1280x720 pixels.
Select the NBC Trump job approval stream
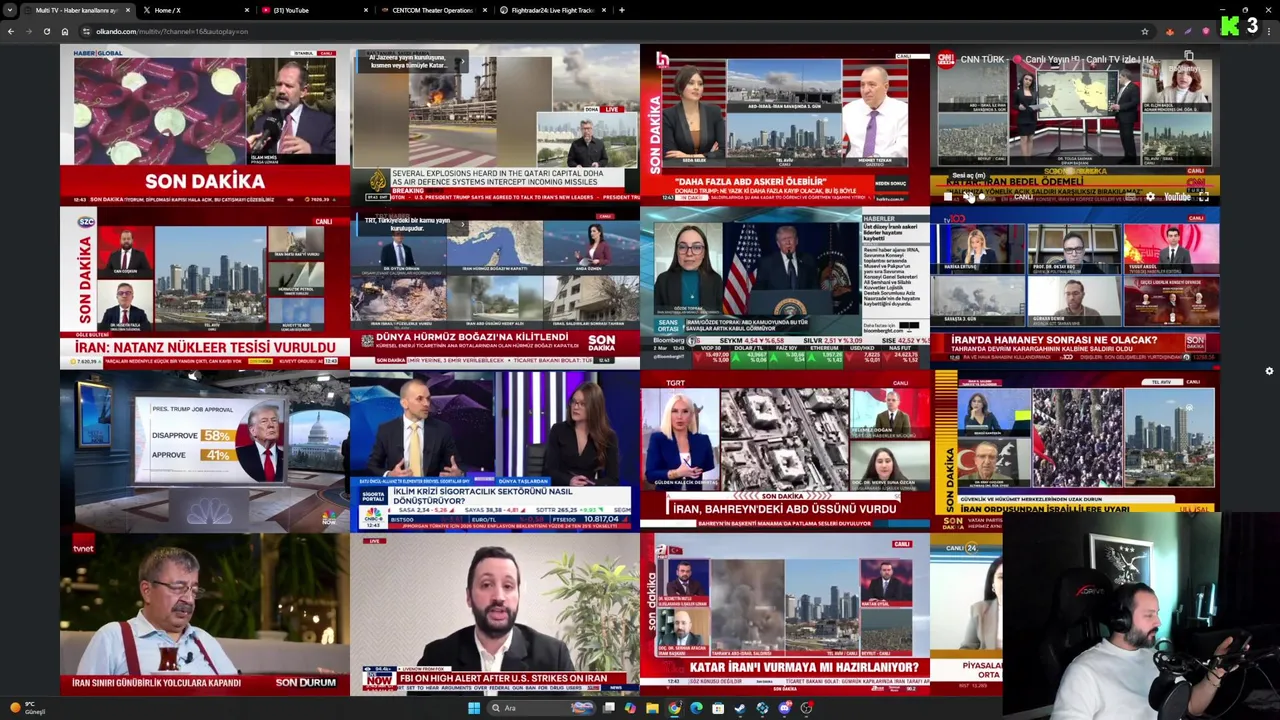point(205,452)
